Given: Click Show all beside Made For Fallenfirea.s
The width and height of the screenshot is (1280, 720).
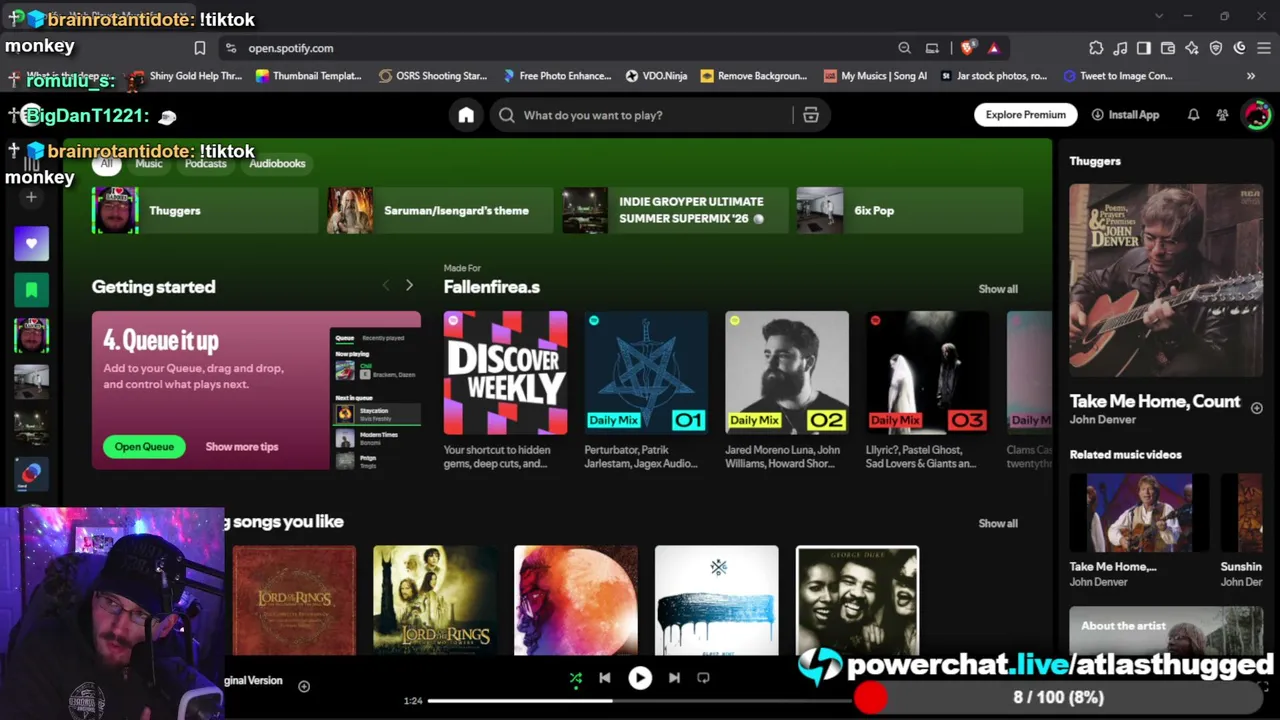Looking at the screenshot, I should coord(998,289).
